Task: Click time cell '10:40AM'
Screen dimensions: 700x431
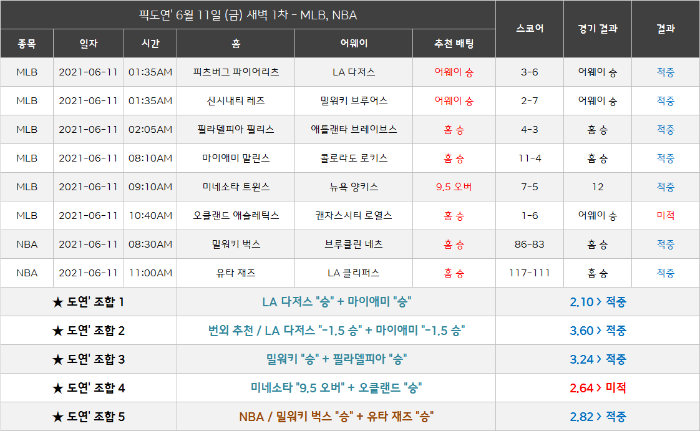Action: (150, 215)
